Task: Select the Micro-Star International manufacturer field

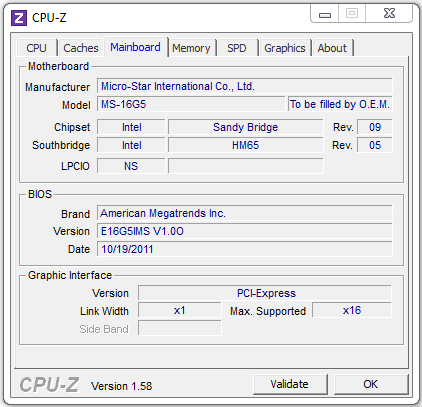Action: click(245, 86)
